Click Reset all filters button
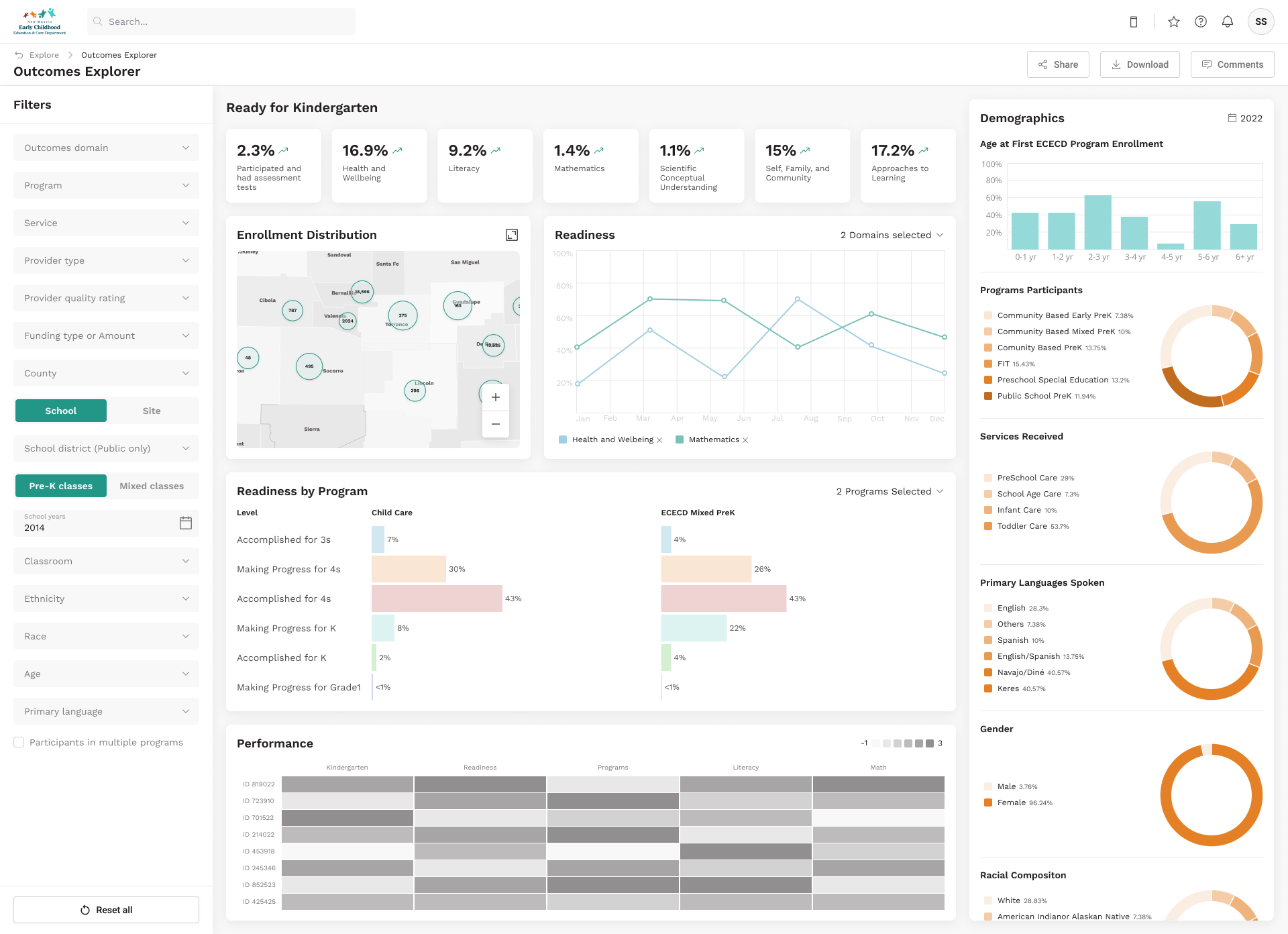 106,910
